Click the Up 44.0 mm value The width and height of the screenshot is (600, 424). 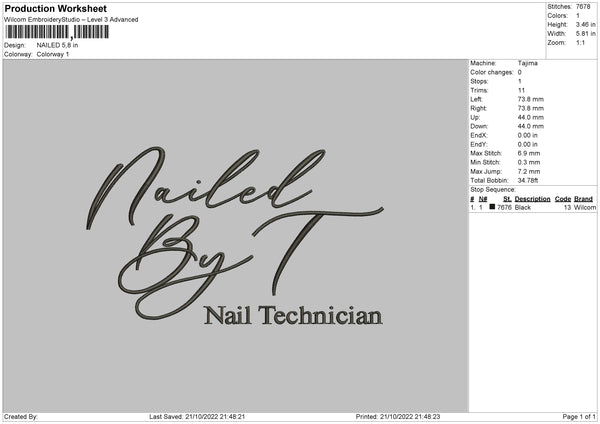pyautogui.click(x=531, y=117)
